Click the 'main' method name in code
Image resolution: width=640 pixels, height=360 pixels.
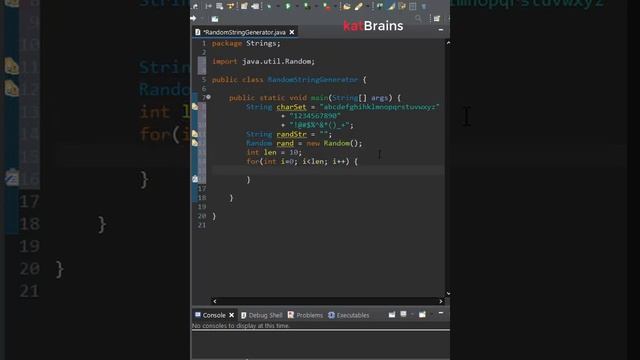pos(319,98)
